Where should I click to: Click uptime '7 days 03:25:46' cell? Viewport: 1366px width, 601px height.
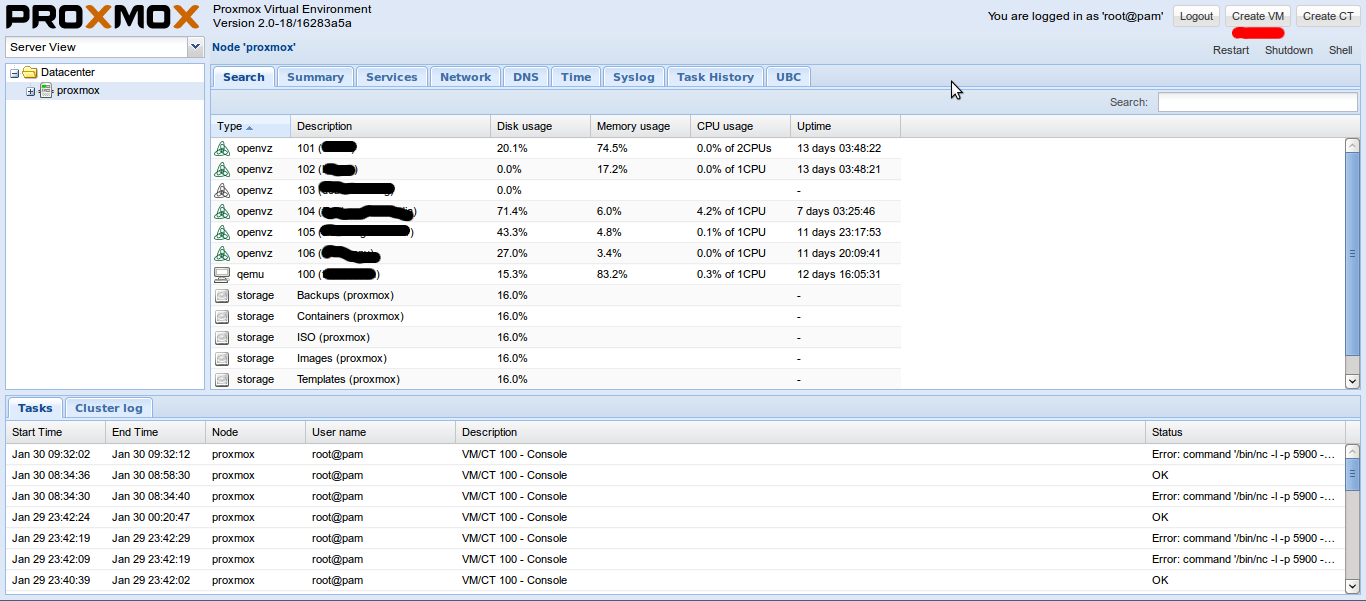[x=846, y=211]
